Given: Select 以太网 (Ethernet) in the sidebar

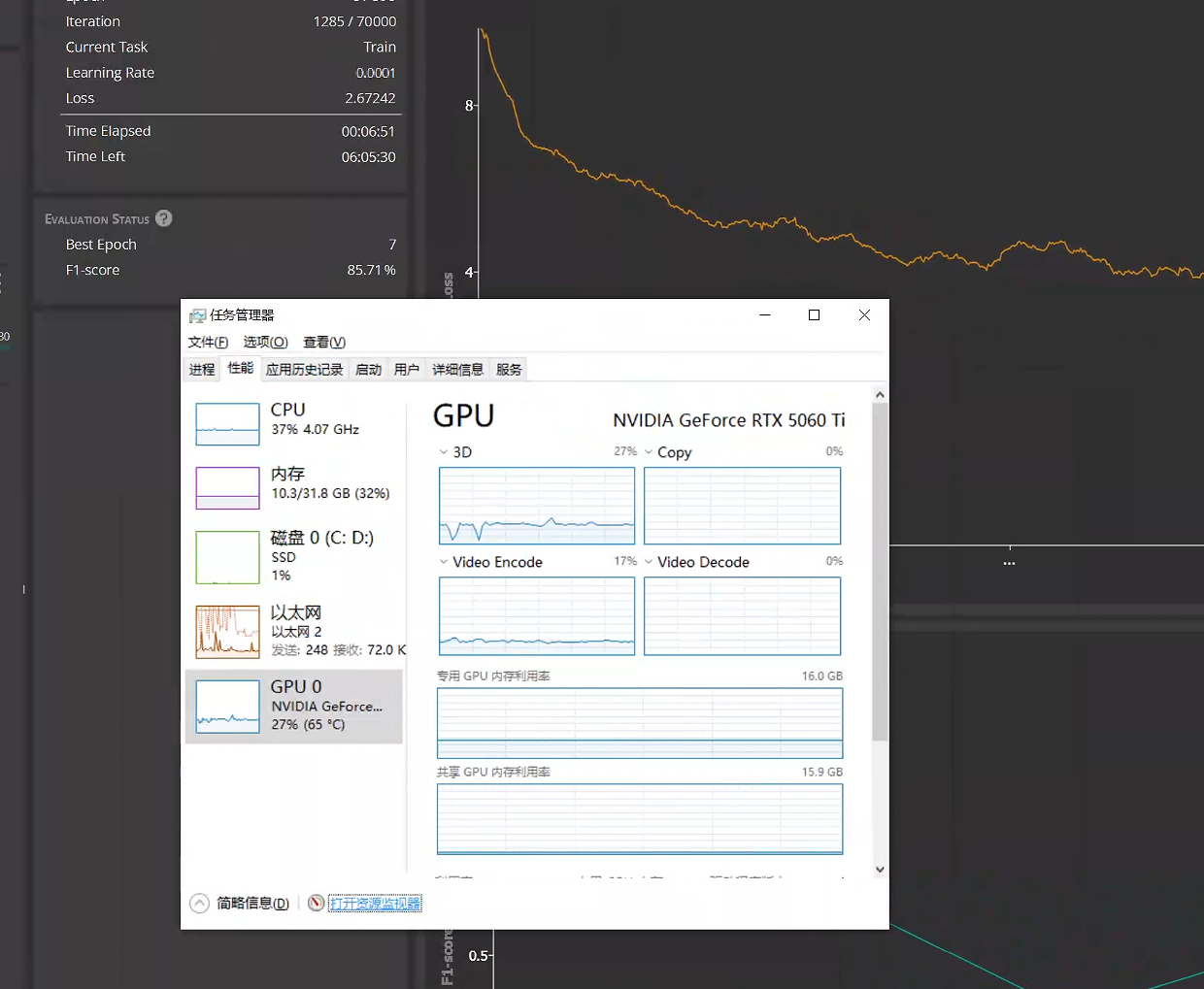Looking at the screenshot, I should click(227, 630).
